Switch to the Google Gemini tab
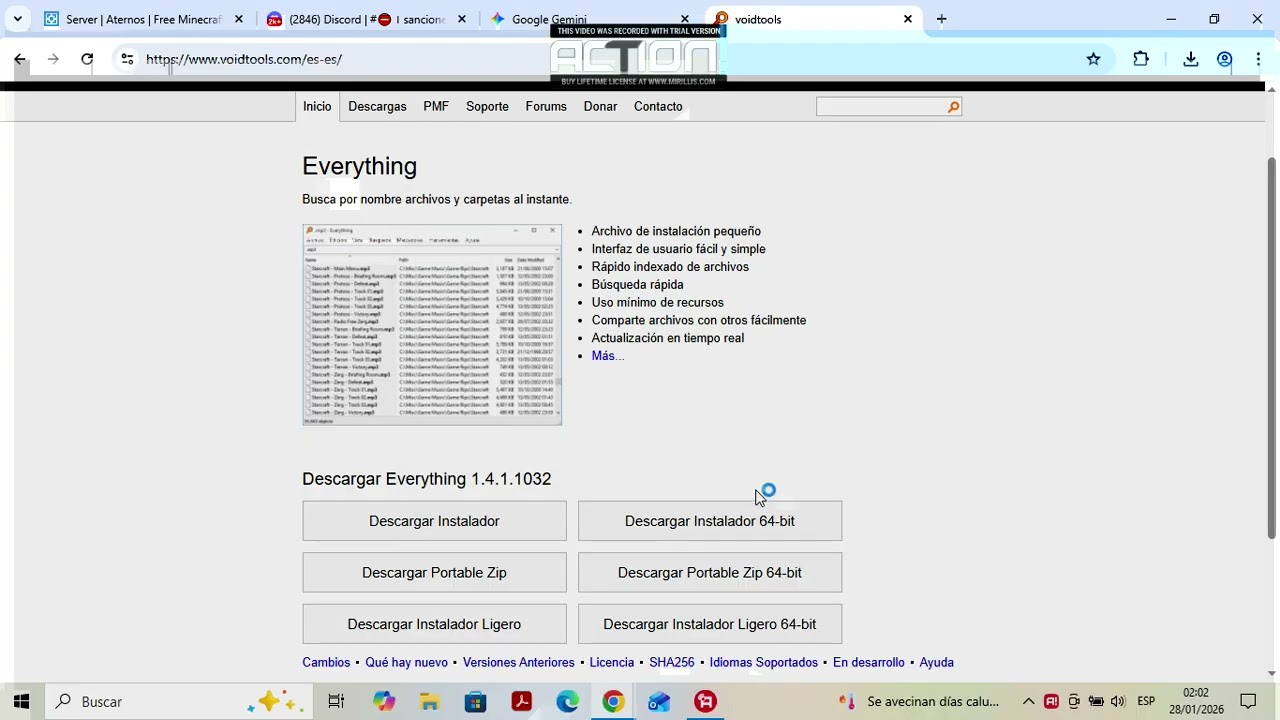Screen dimensions: 1280x720 588,19
